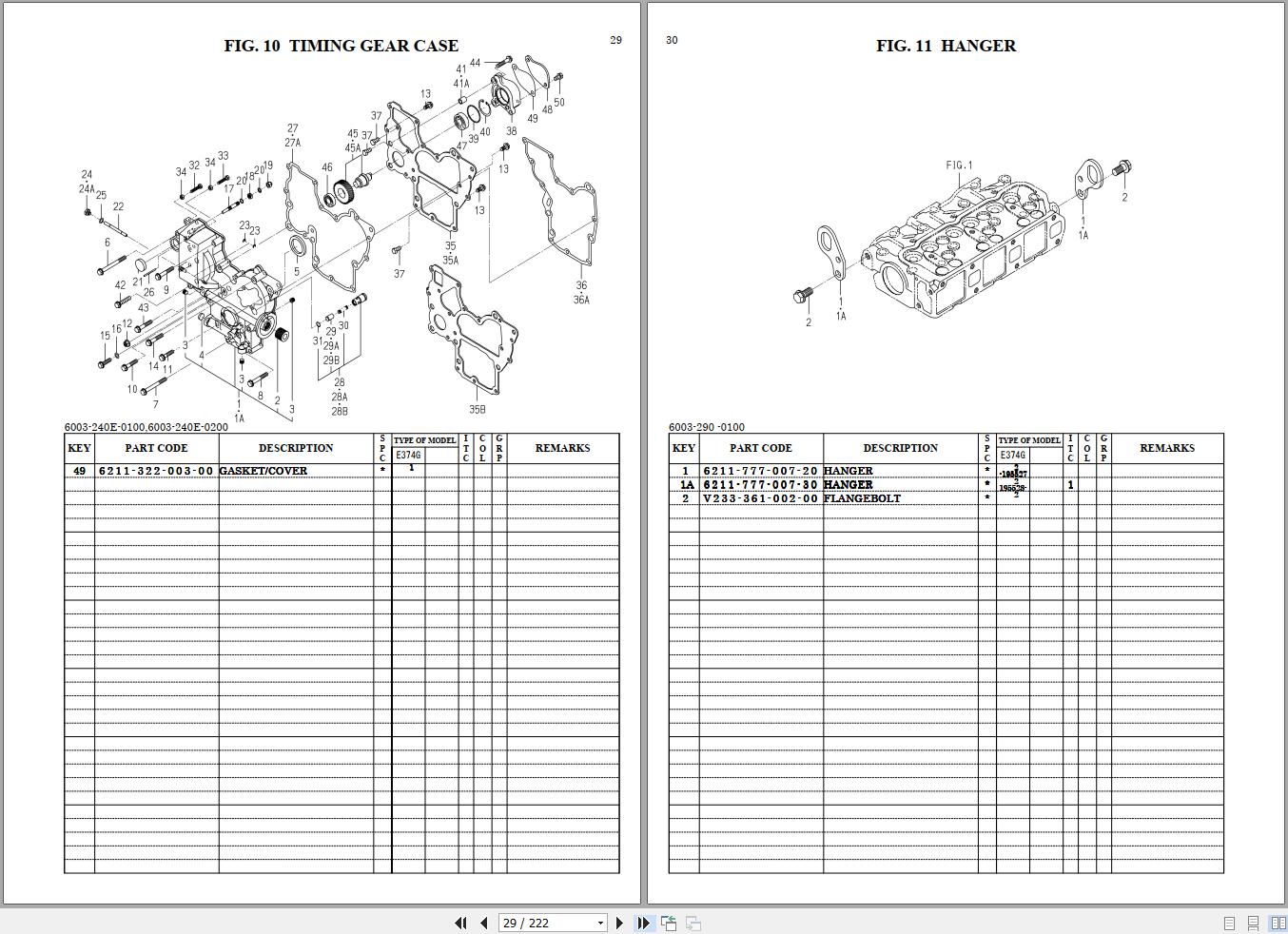The width and height of the screenshot is (1288, 934).
Task: Click callout 36A gasket label
Action: tap(581, 300)
